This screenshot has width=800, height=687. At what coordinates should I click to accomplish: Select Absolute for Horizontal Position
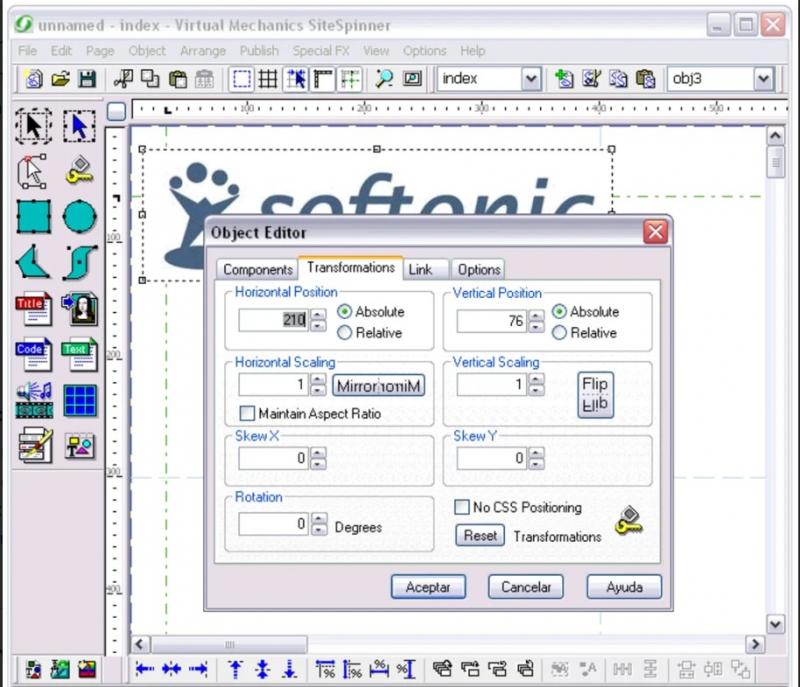point(371,312)
